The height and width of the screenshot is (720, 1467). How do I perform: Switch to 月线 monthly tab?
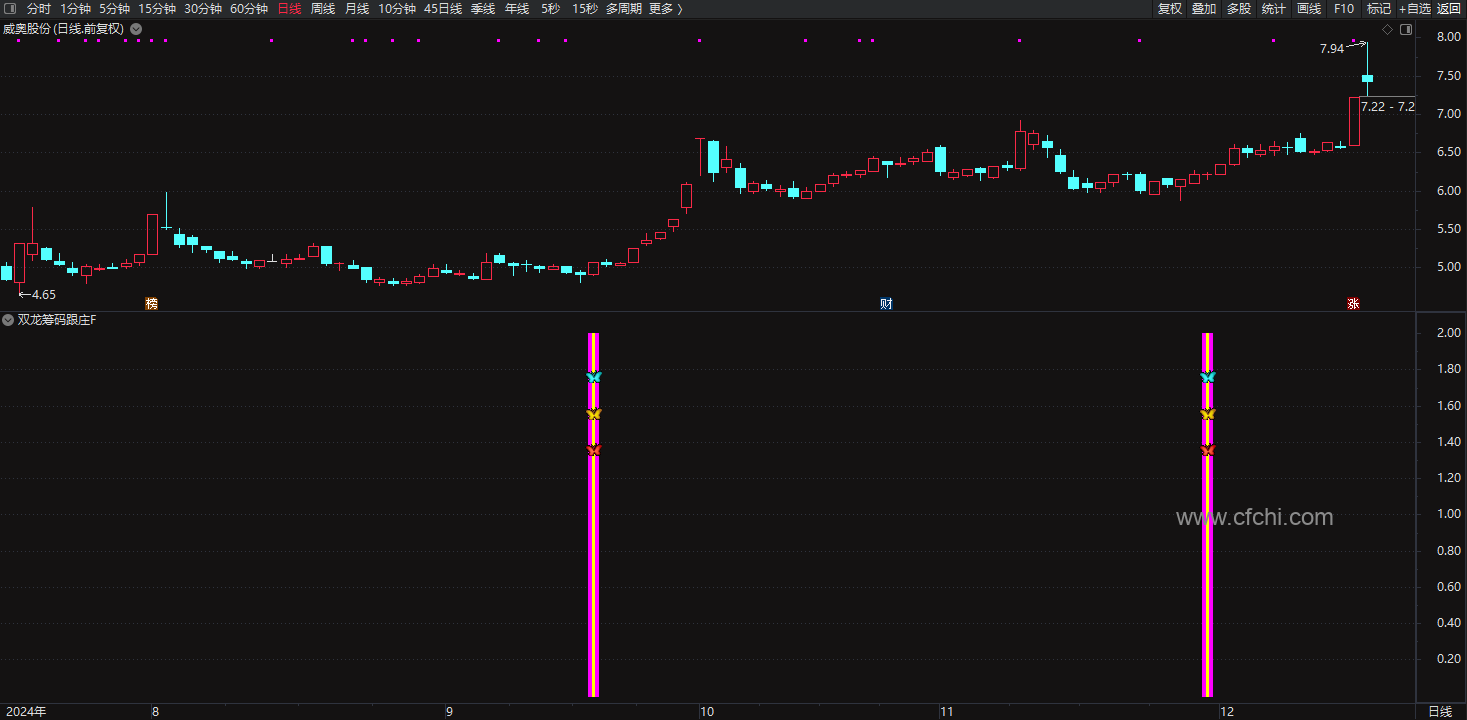click(356, 9)
